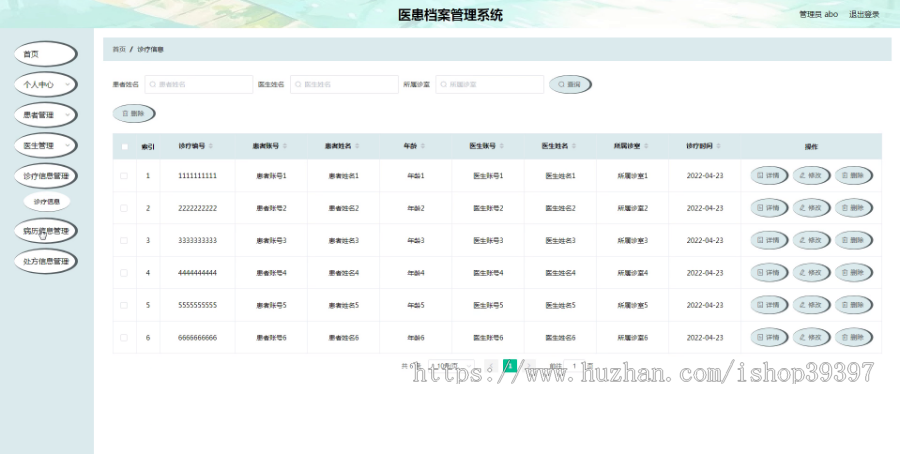The height and width of the screenshot is (454, 900).
Task: Sort table by 诊疗编号 column arrows
Action: pos(211,146)
